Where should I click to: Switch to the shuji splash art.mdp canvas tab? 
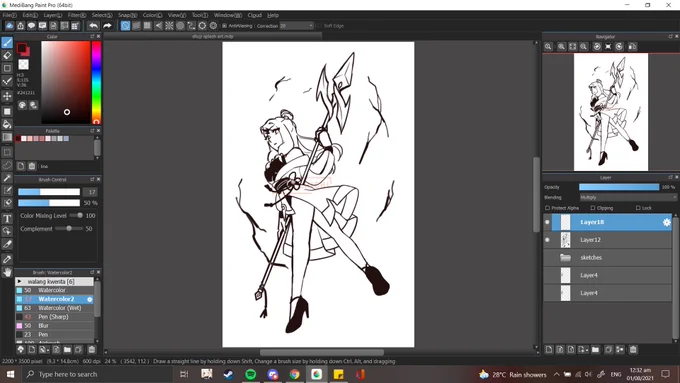pos(212,36)
